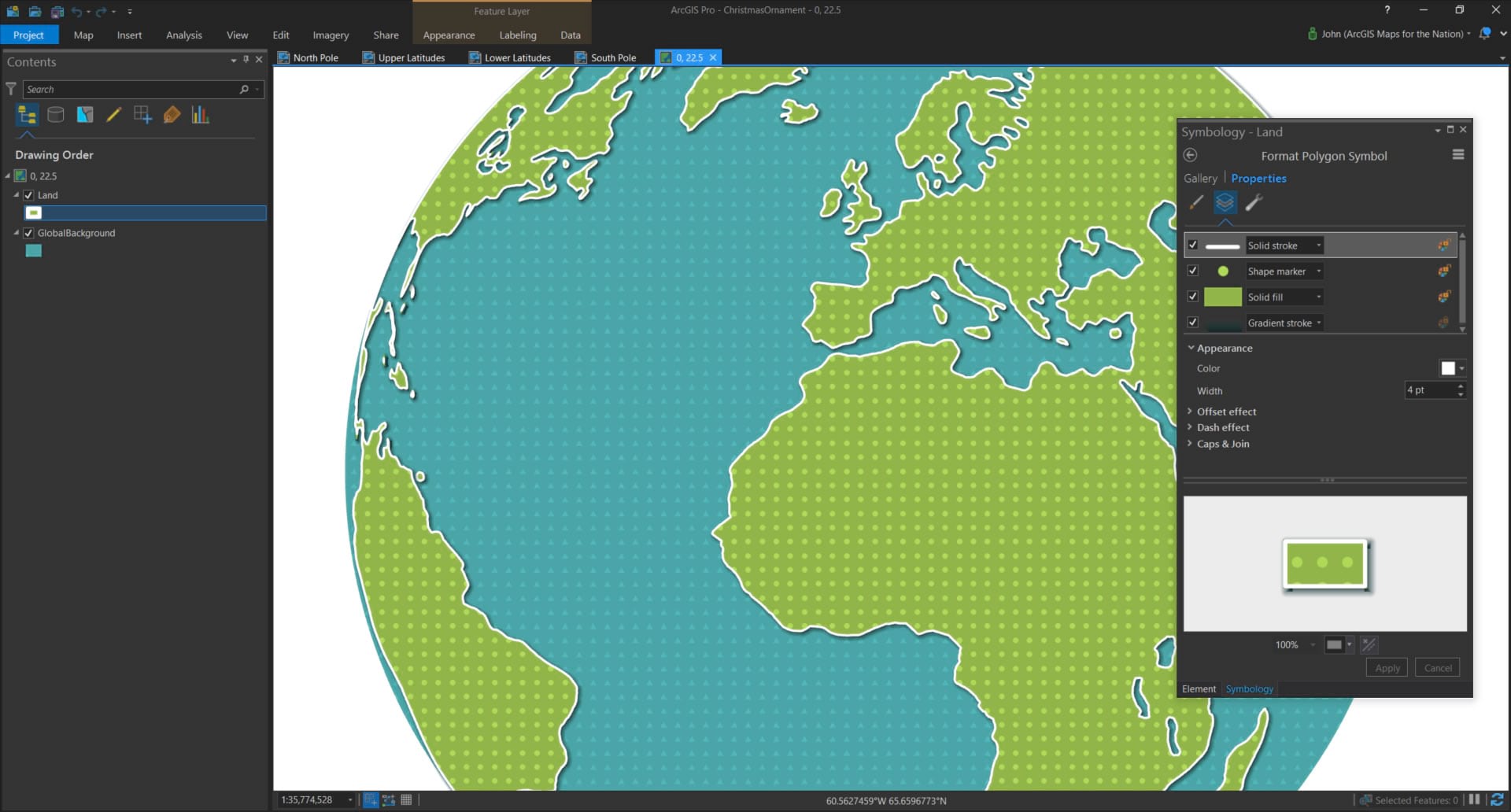Viewport: 1511px width, 812px height.
Task: Collapse the Land layer tree node
Action: (x=16, y=195)
